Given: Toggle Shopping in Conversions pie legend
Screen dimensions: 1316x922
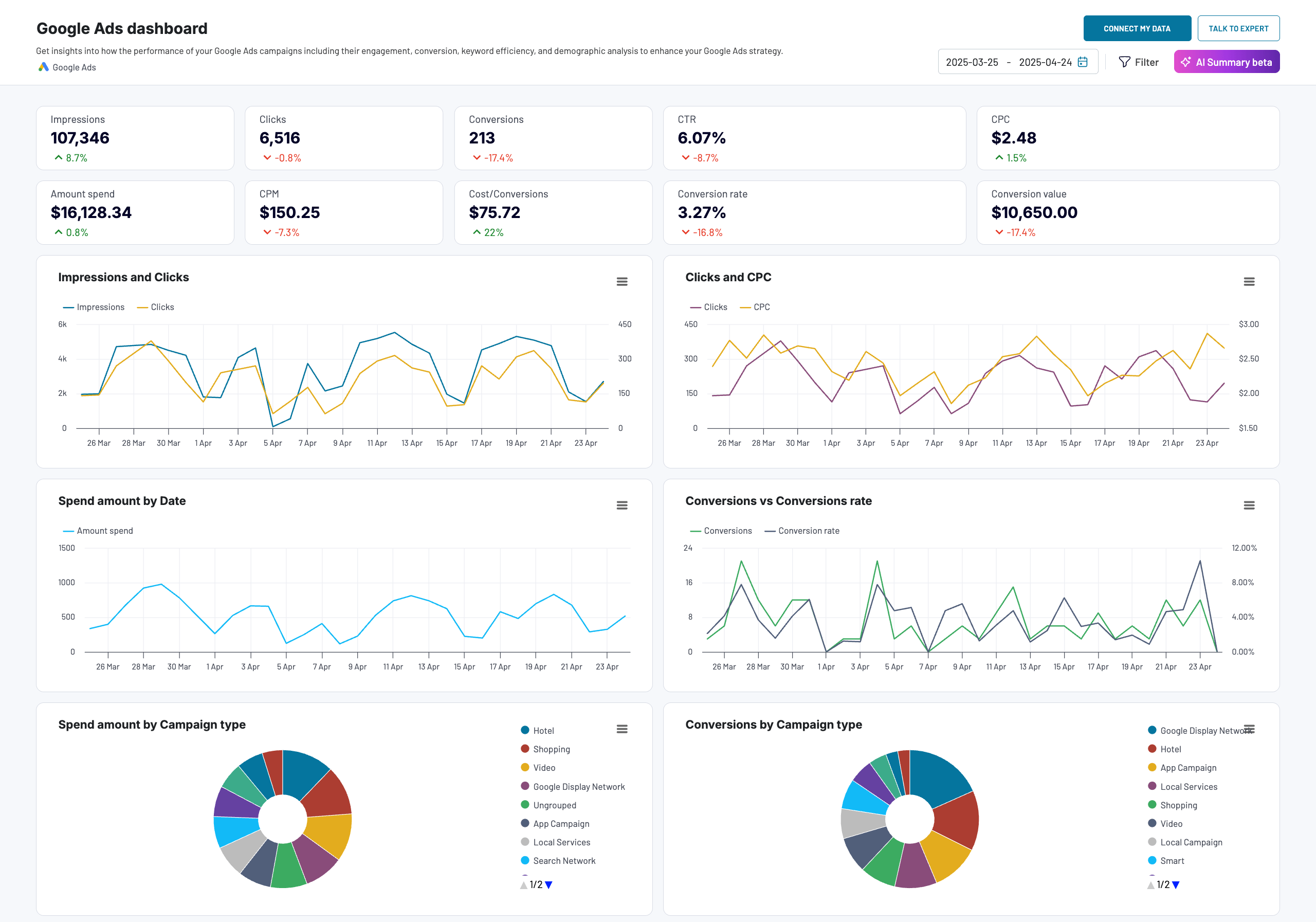Looking at the screenshot, I should click(1172, 805).
